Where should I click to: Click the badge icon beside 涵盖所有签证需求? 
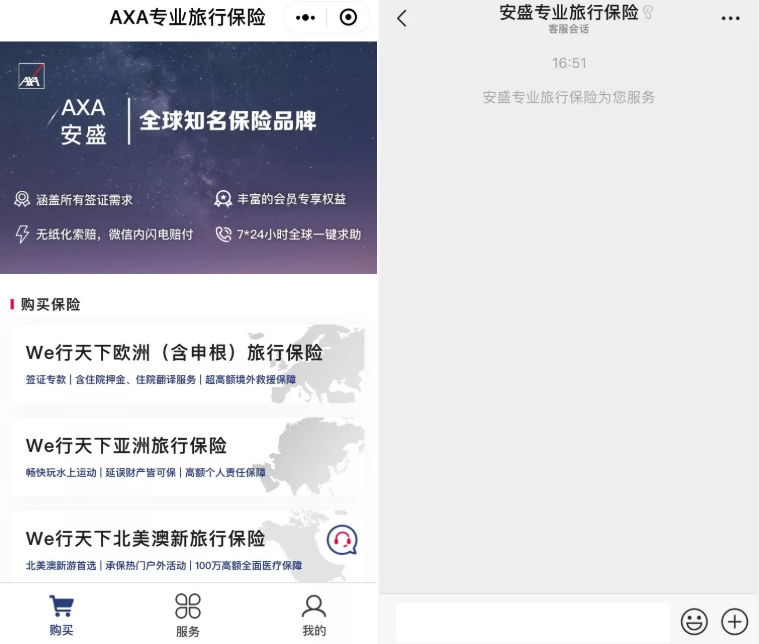click(x=22, y=199)
